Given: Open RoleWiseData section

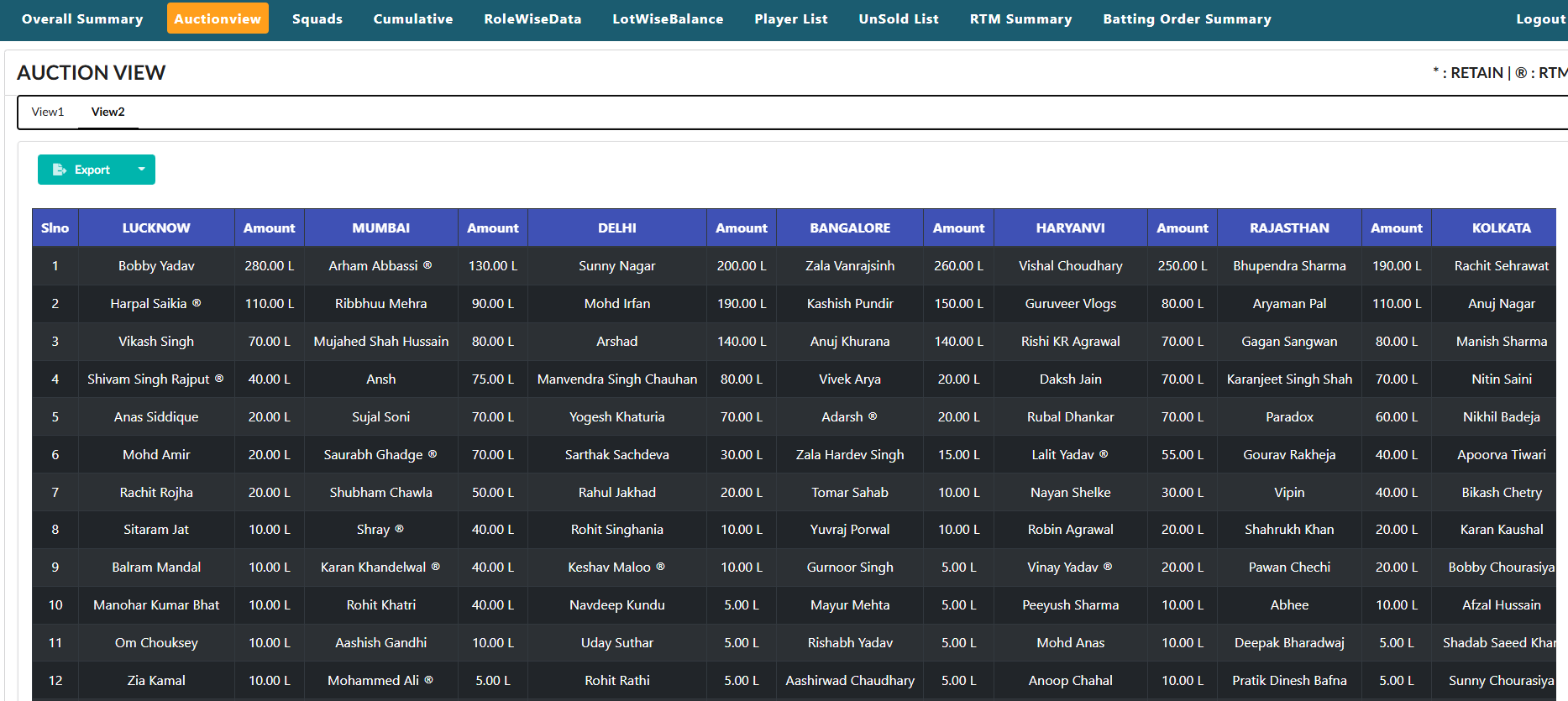Looking at the screenshot, I should pyautogui.click(x=532, y=18).
